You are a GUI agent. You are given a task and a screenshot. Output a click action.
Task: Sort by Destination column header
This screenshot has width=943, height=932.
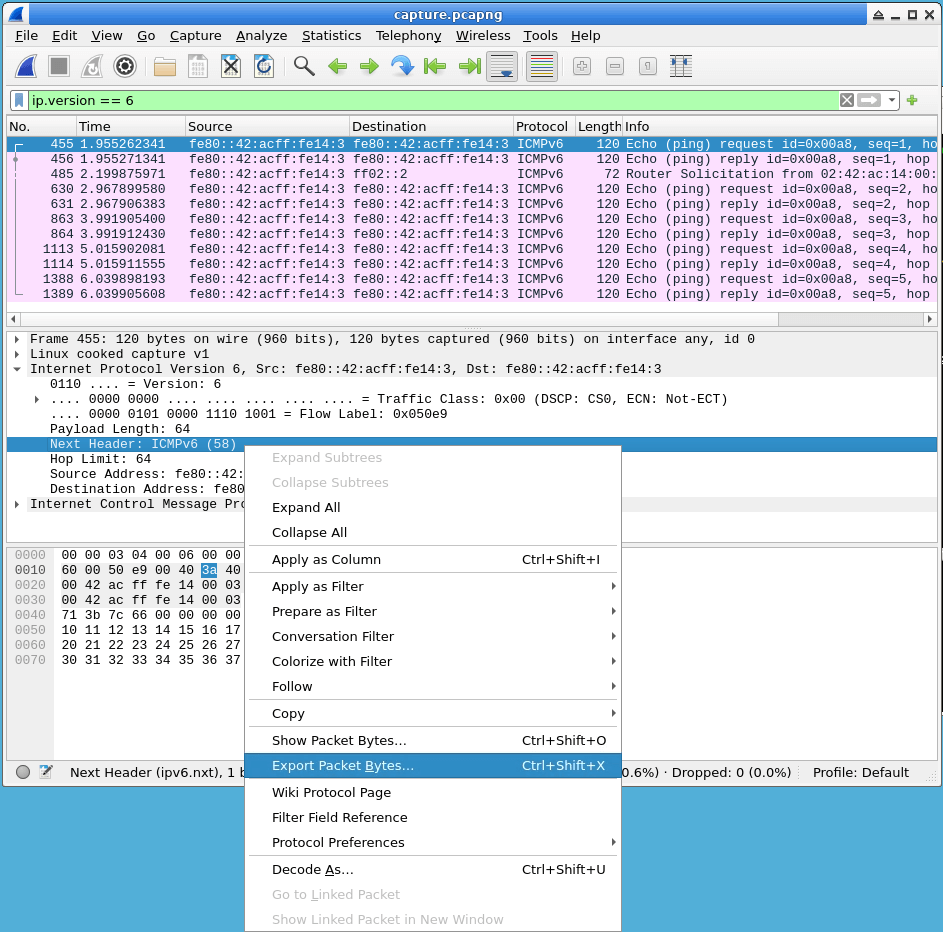point(431,126)
